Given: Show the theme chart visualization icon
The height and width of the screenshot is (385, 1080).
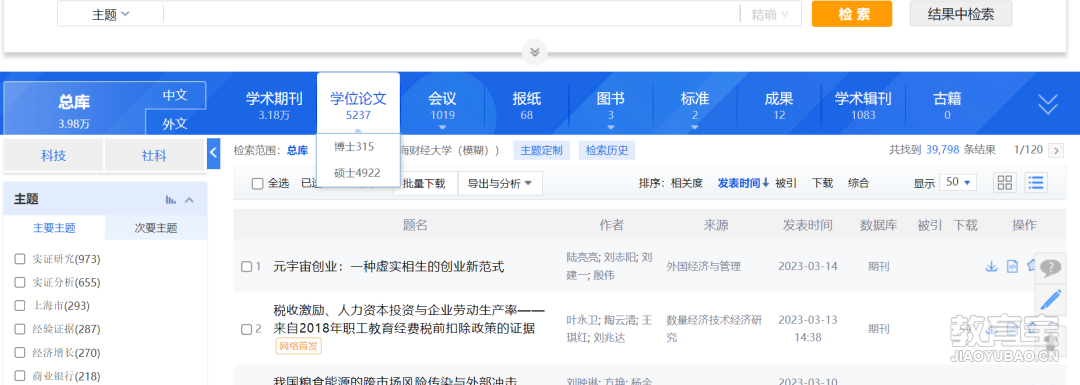Looking at the screenshot, I should 171,200.
